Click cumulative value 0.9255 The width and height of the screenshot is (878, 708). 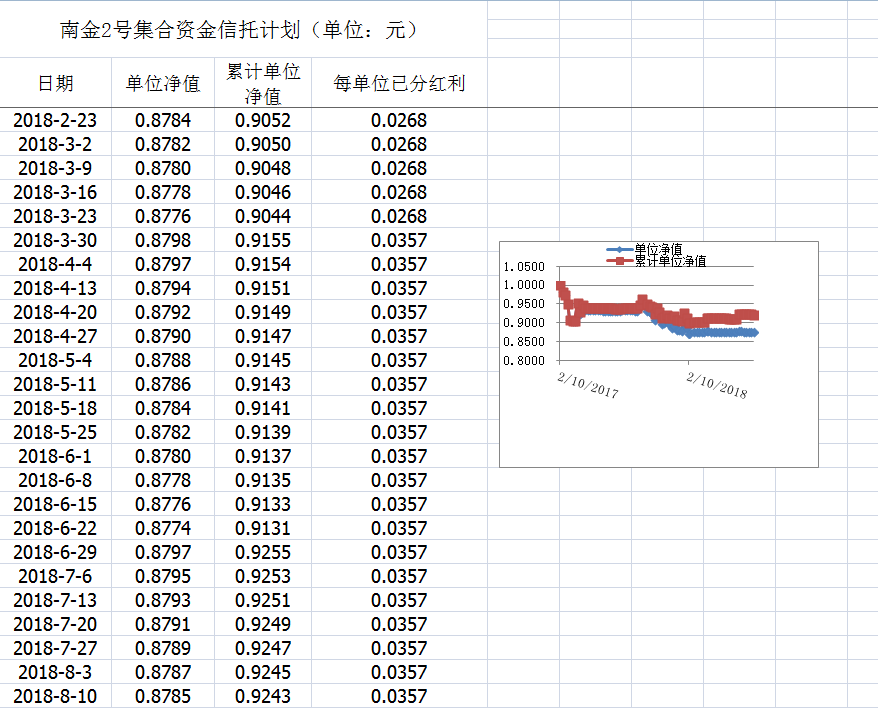263,552
